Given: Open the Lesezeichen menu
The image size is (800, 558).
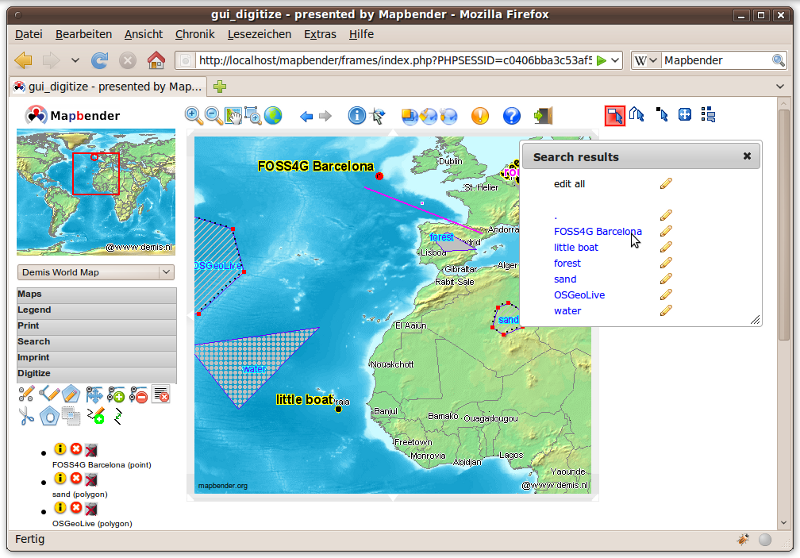Looking at the screenshot, I should tap(259, 34).
